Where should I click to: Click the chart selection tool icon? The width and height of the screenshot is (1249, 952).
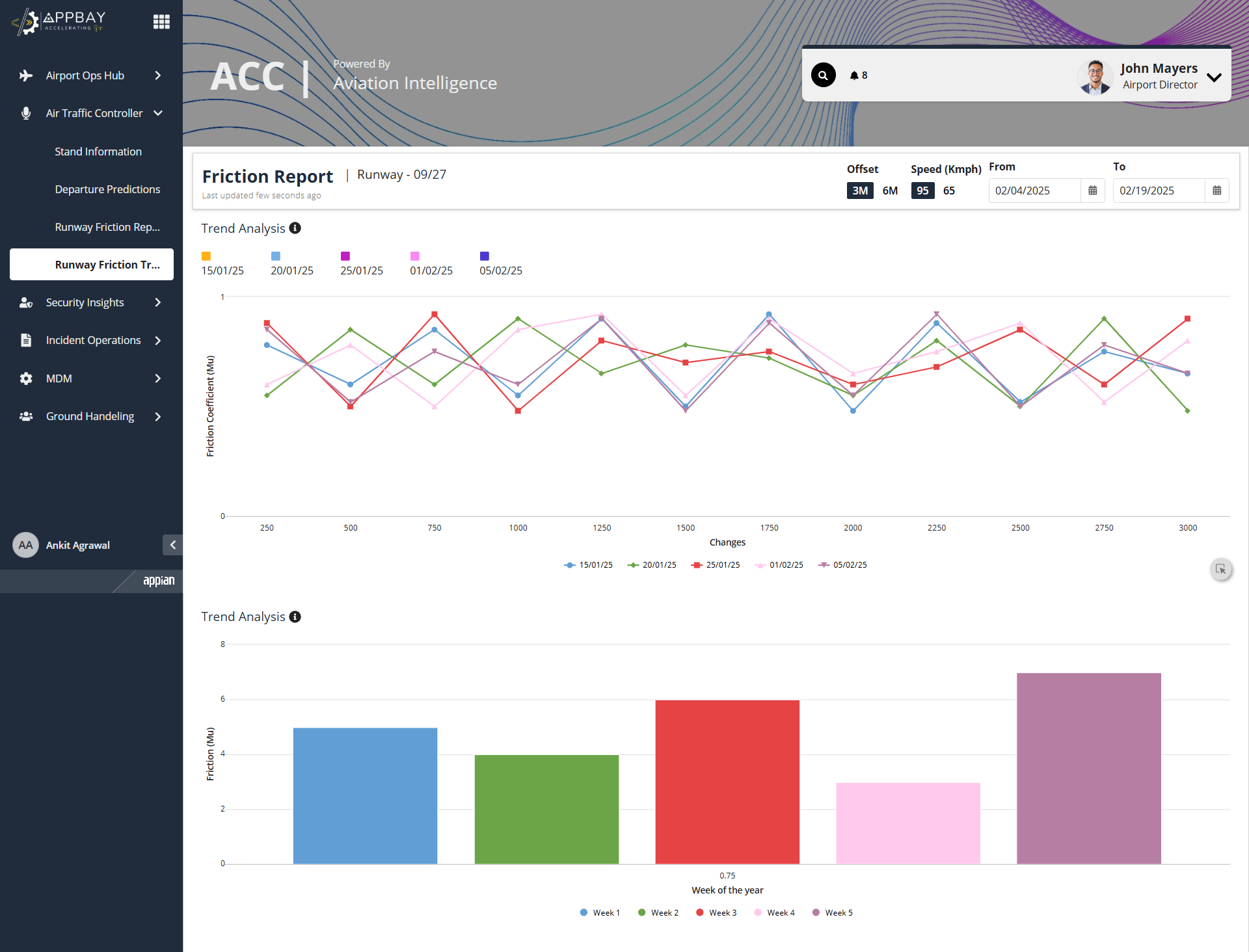[1221, 569]
